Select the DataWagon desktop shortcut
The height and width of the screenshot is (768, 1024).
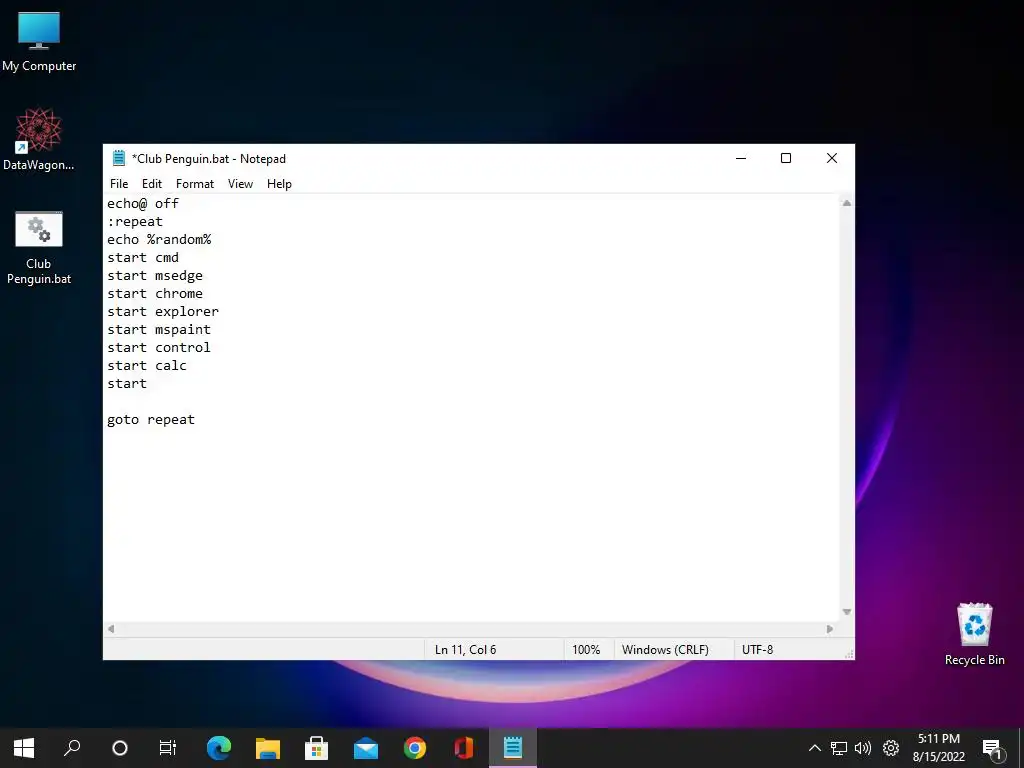coord(39,139)
